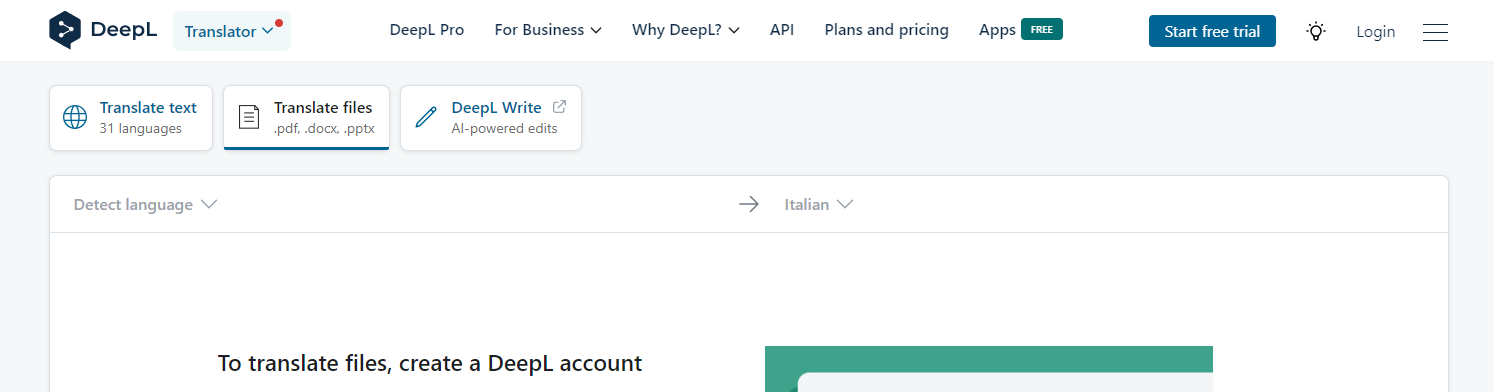Expand the Why DeepL? menu
The image size is (1494, 392).
(686, 30)
